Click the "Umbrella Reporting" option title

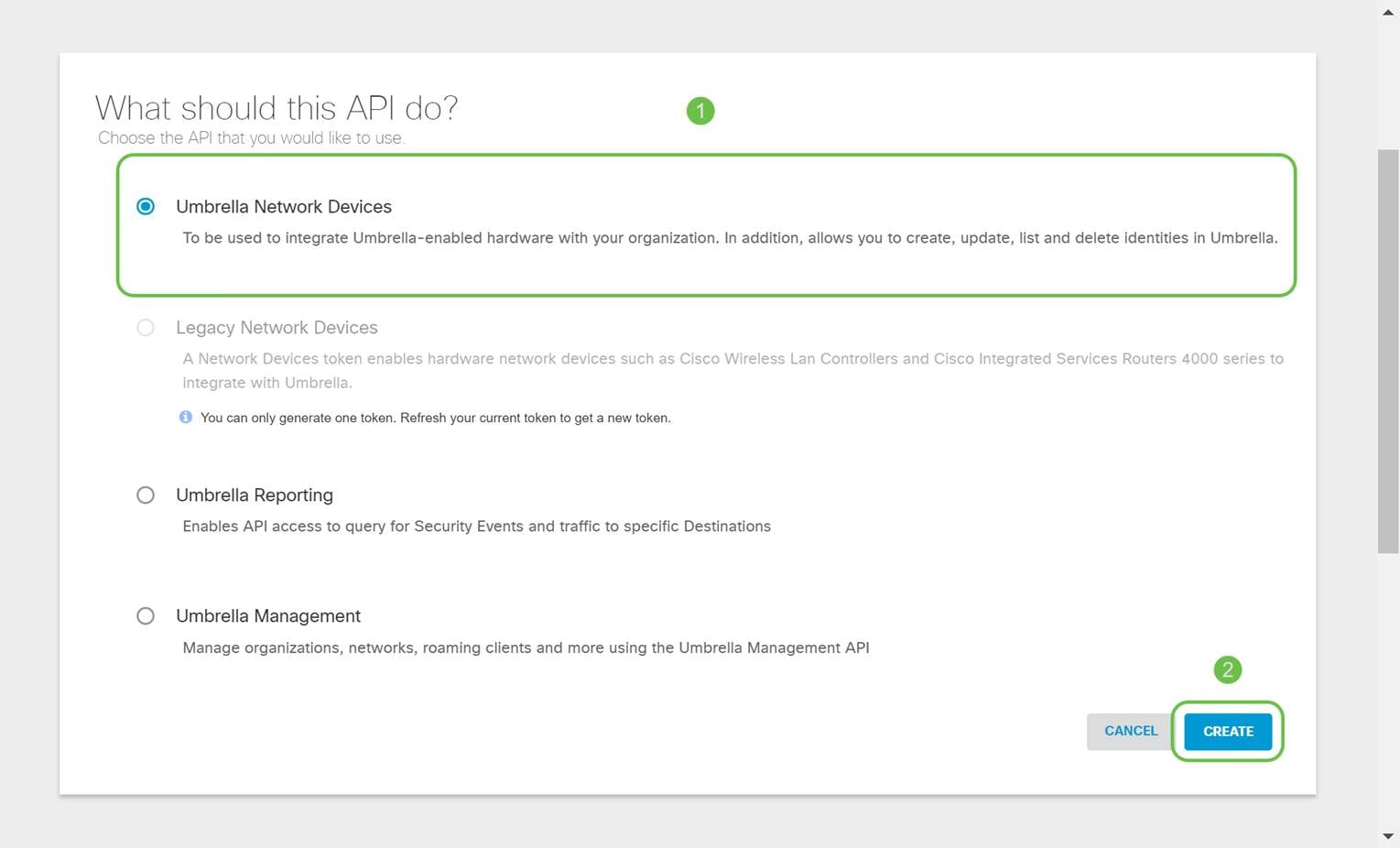[255, 495]
